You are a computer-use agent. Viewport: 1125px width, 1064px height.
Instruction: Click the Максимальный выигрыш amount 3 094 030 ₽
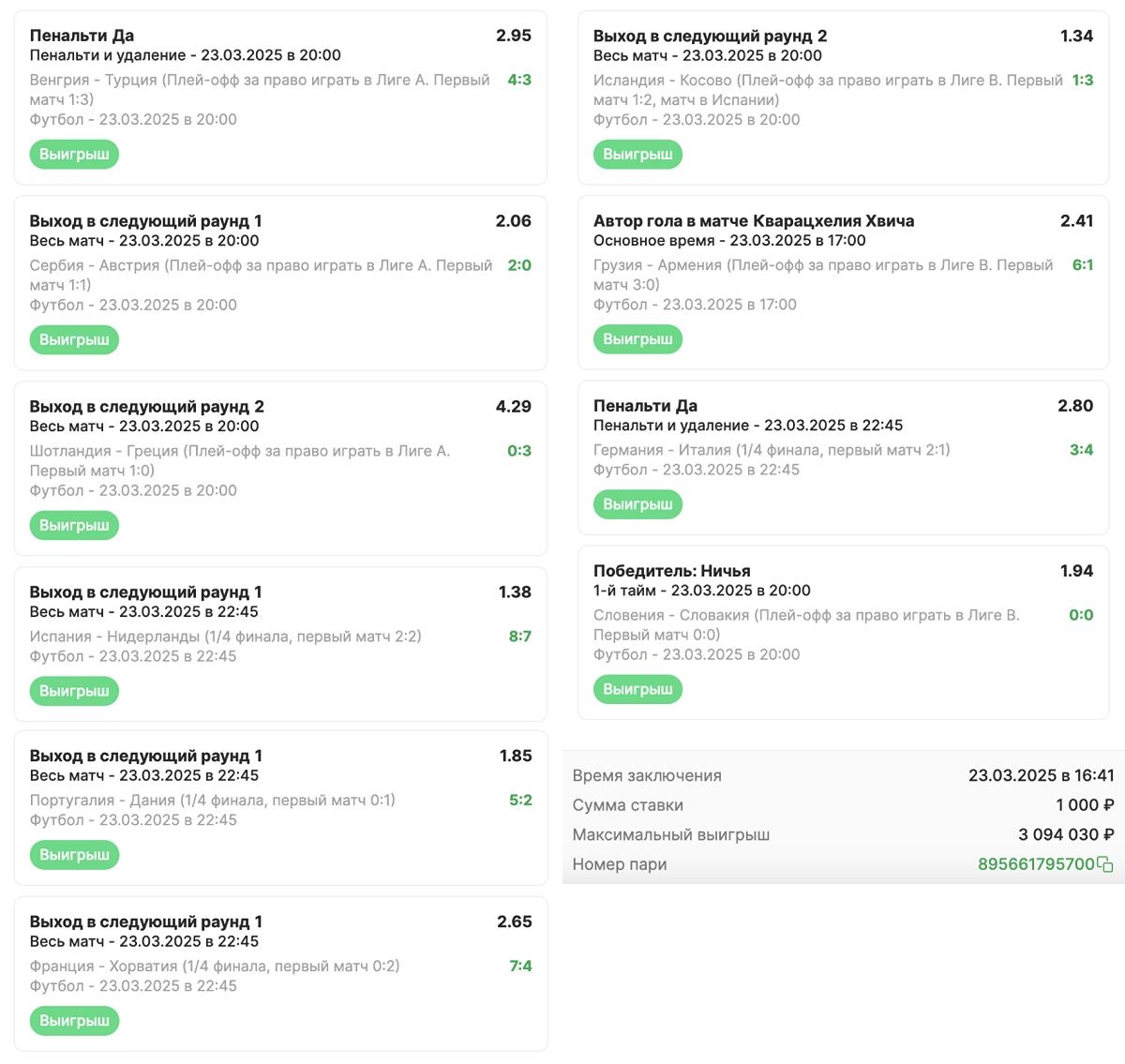point(1066,834)
